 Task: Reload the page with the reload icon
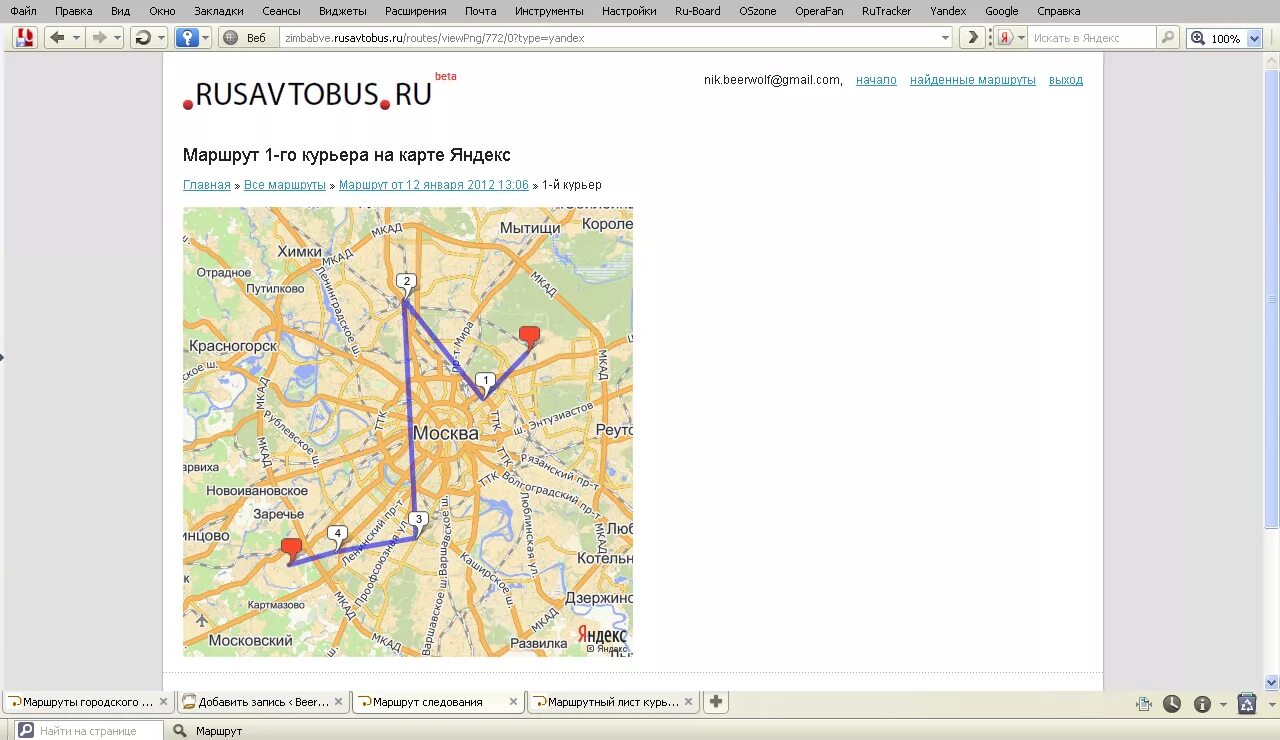[143, 38]
